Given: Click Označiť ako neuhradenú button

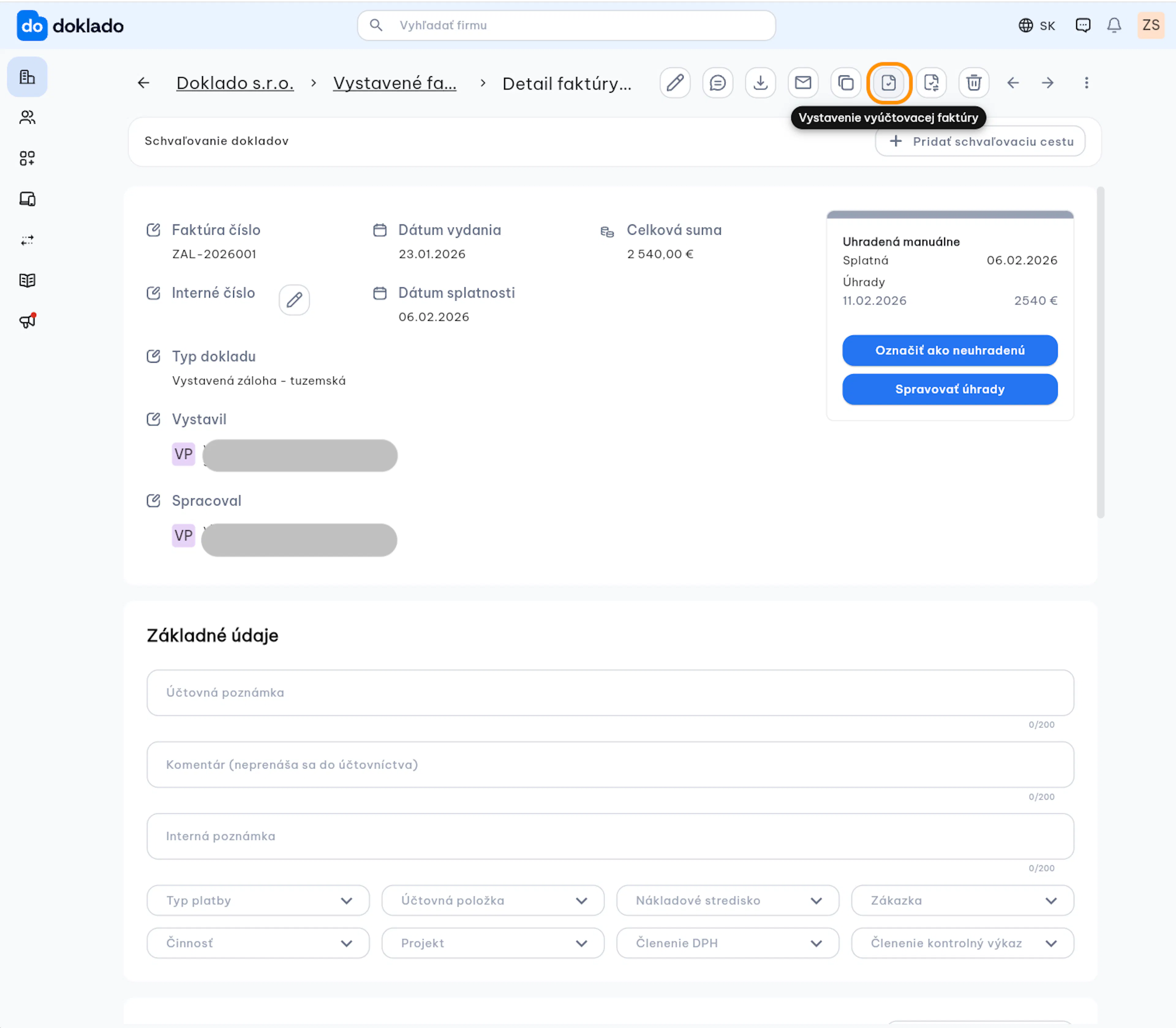Looking at the screenshot, I should [x=950, y=351].
